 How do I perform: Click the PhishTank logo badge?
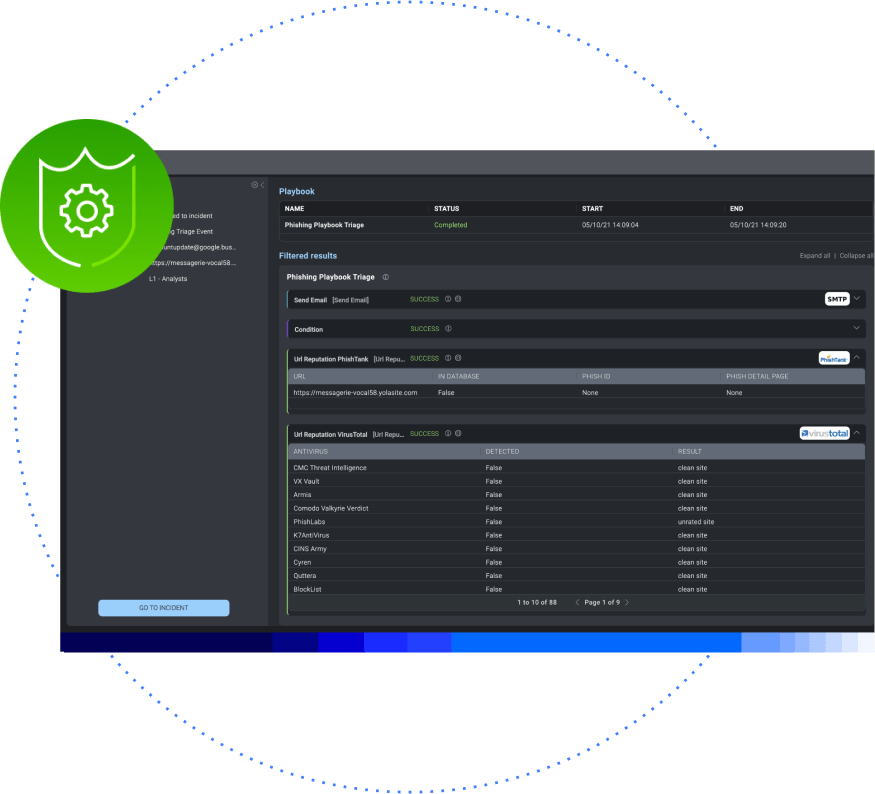click(833, 358)
